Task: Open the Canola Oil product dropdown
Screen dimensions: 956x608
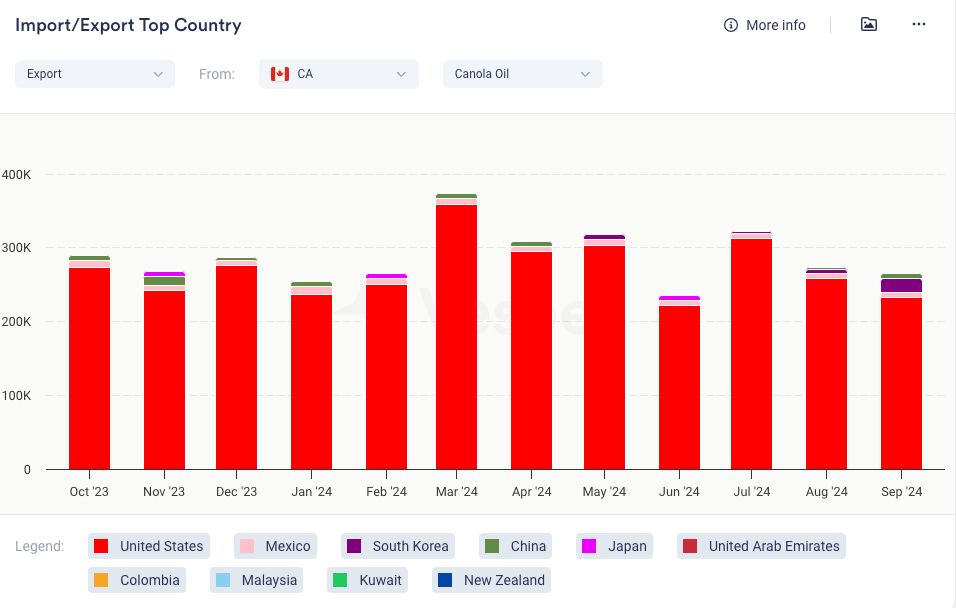Action: (x=523, y=74)
